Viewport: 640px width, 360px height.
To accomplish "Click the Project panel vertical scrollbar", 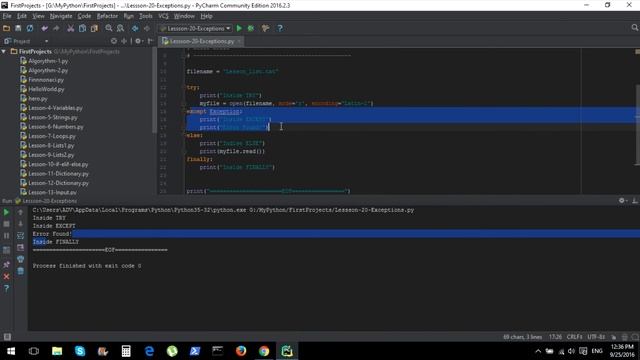I will [154, 91].
